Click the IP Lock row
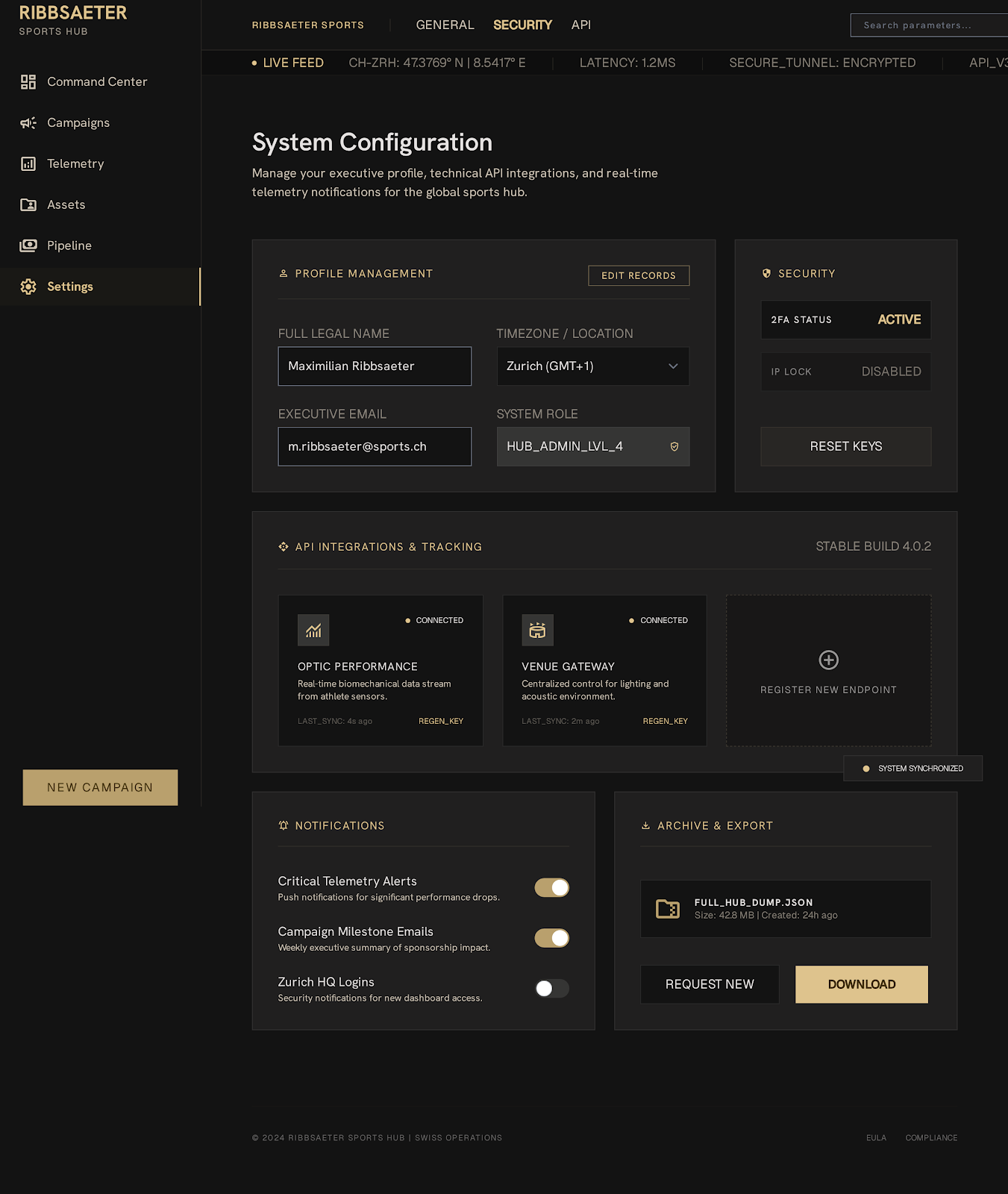1008x1194 pixels. (x=846, y=372)
